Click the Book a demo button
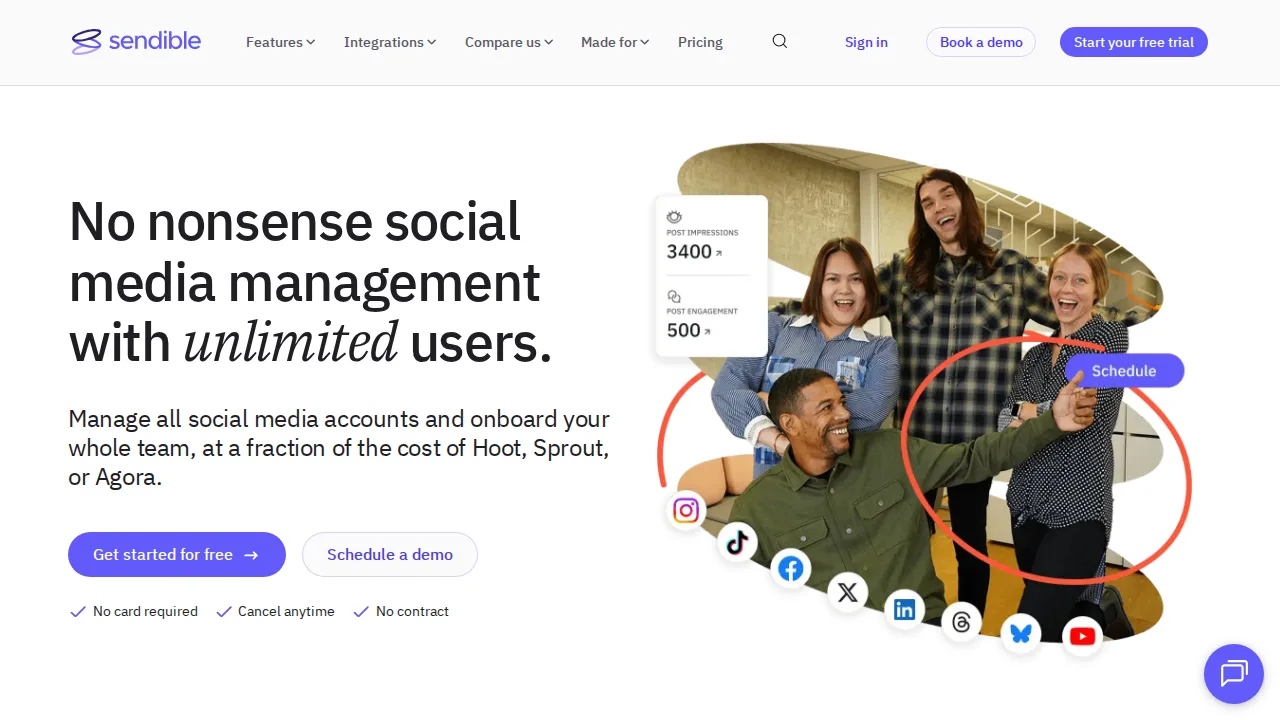 tap(981, 42)
